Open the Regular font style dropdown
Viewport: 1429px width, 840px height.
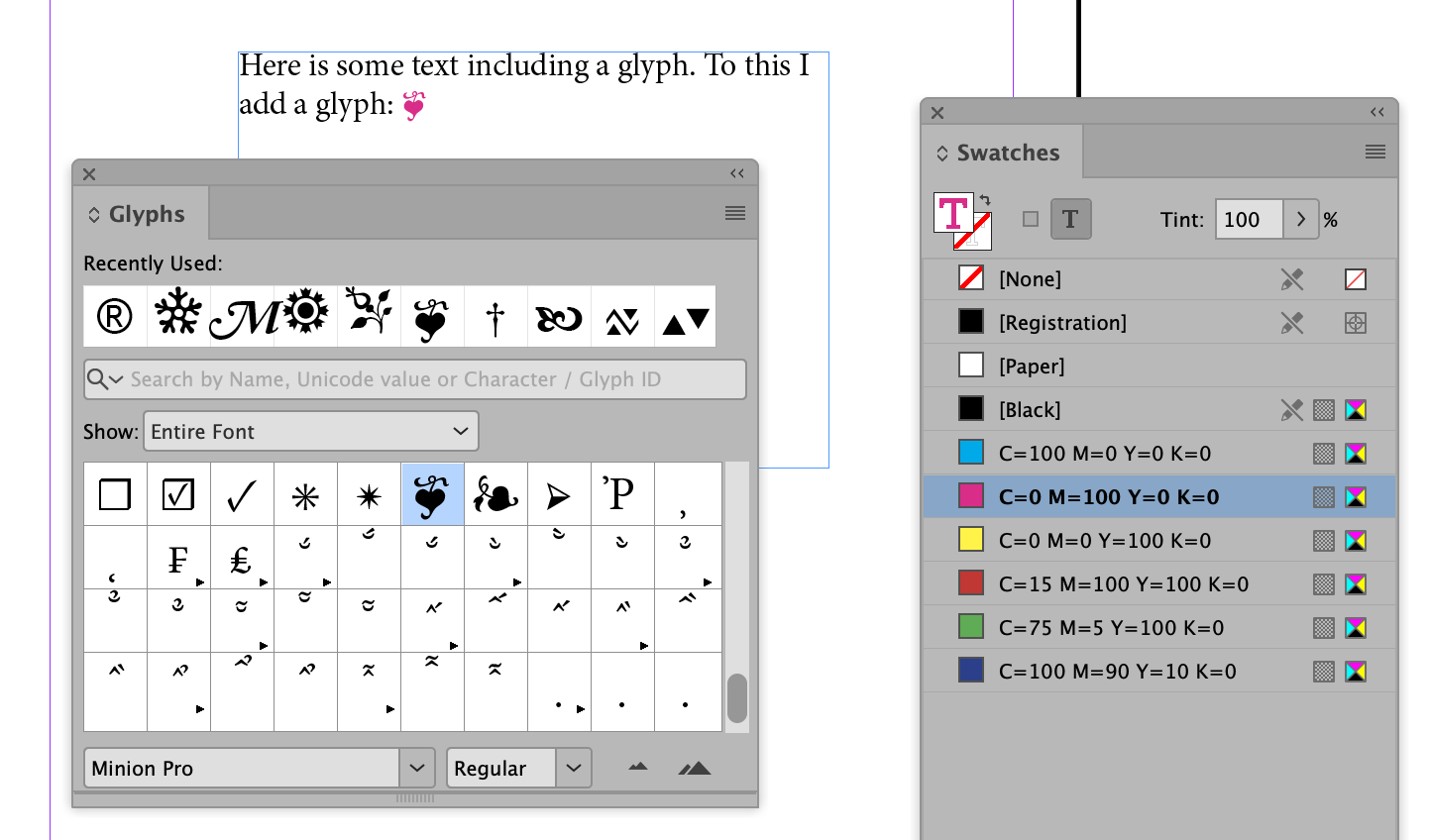coord(574,768)
